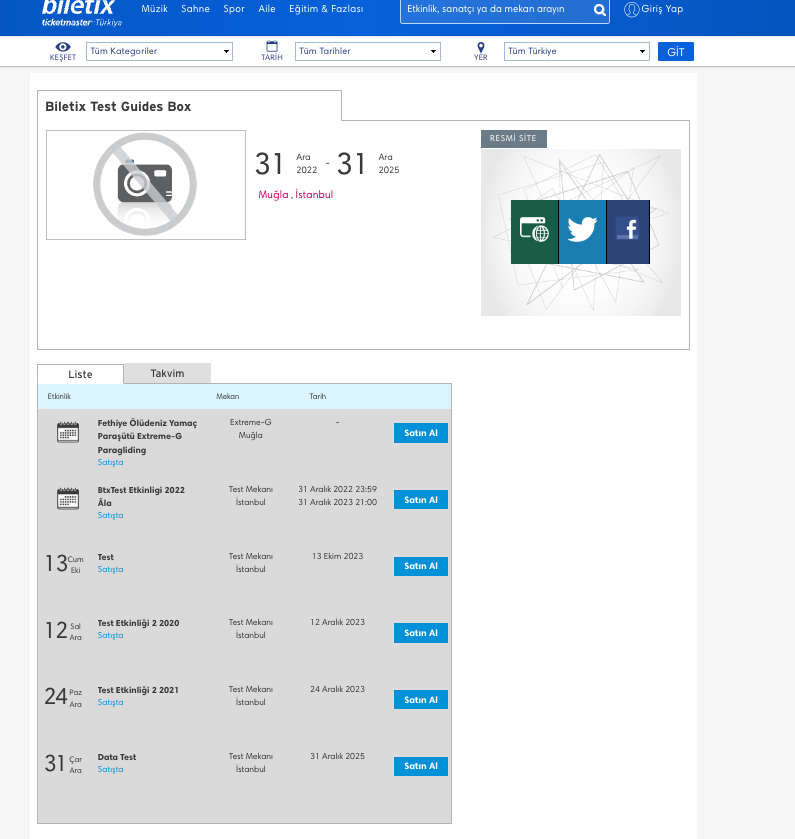Open the Tüm Türkiye location dropdown
The height and width of the screenshot is (839, 795).
[x=576, y=51]
